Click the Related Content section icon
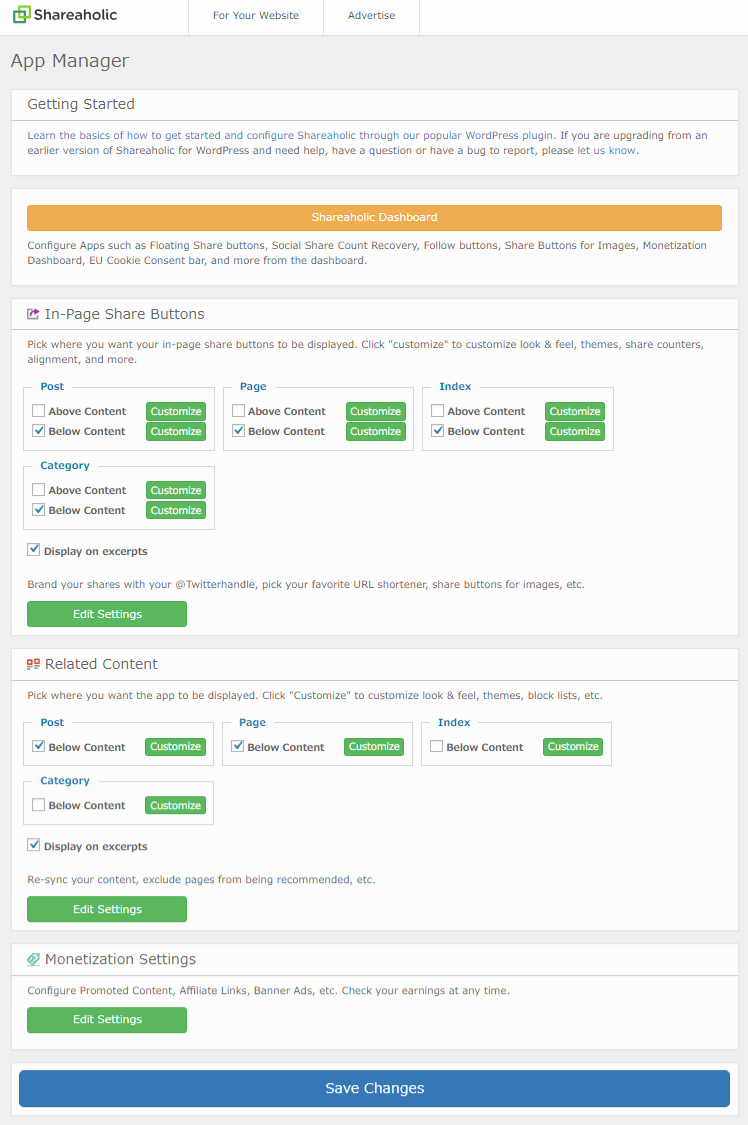The width and height of the screenshot is (748, 1125). coord(33,664)
